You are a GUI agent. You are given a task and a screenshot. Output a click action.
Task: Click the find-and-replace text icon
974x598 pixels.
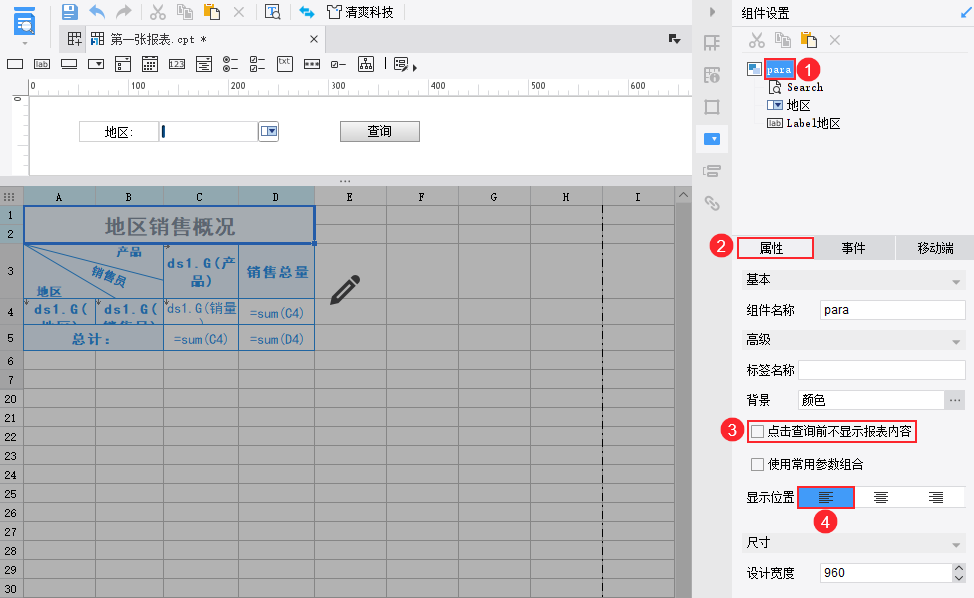273,12
